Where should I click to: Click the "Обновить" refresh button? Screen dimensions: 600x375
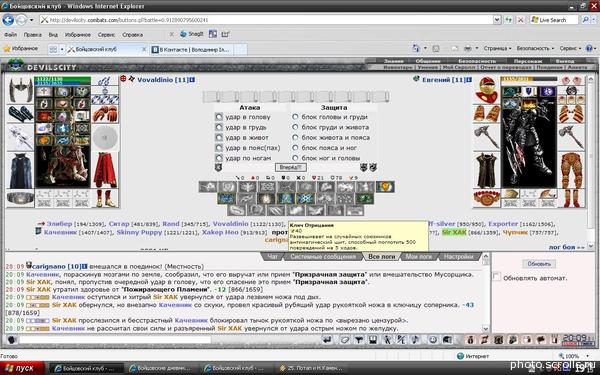(x=539, y=264)
